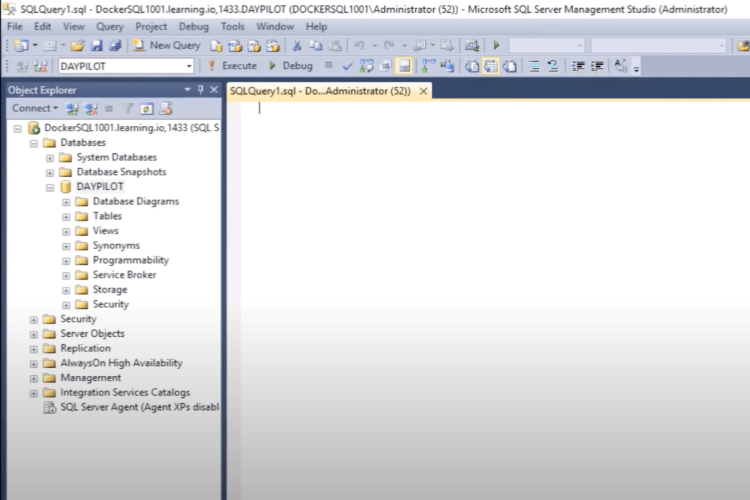Expand the Programmability folder
The height and width of the screenshot is (500, 750).
(x=66, y=261)
